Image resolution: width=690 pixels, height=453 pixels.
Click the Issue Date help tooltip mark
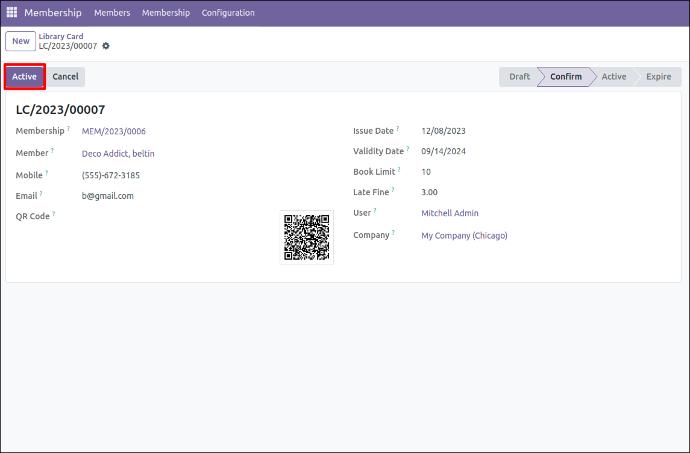coord(397,129)
